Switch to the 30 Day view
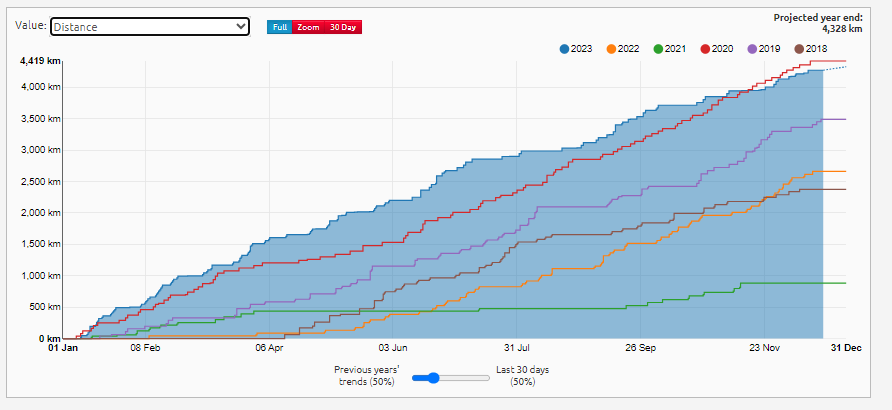Image resolution: width=892 pixels, height=410 pixels. [x=343, y=27]
